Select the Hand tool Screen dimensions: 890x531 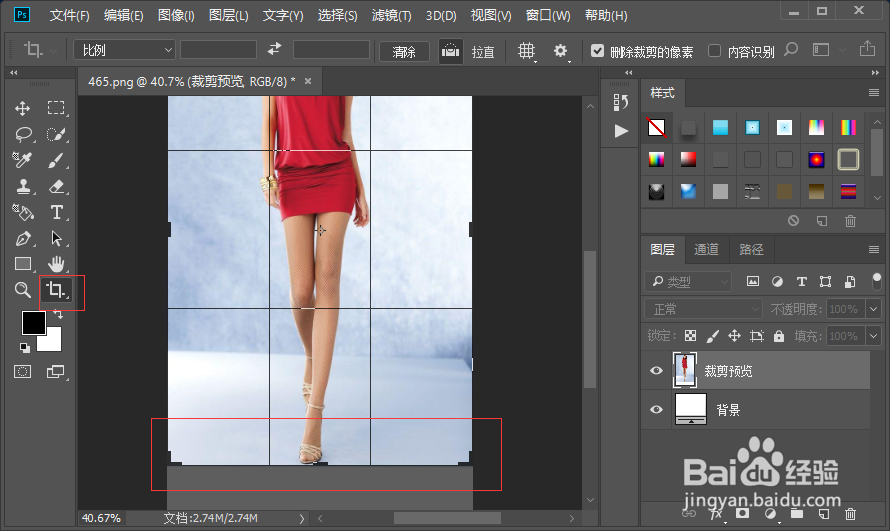coord(57,264)
